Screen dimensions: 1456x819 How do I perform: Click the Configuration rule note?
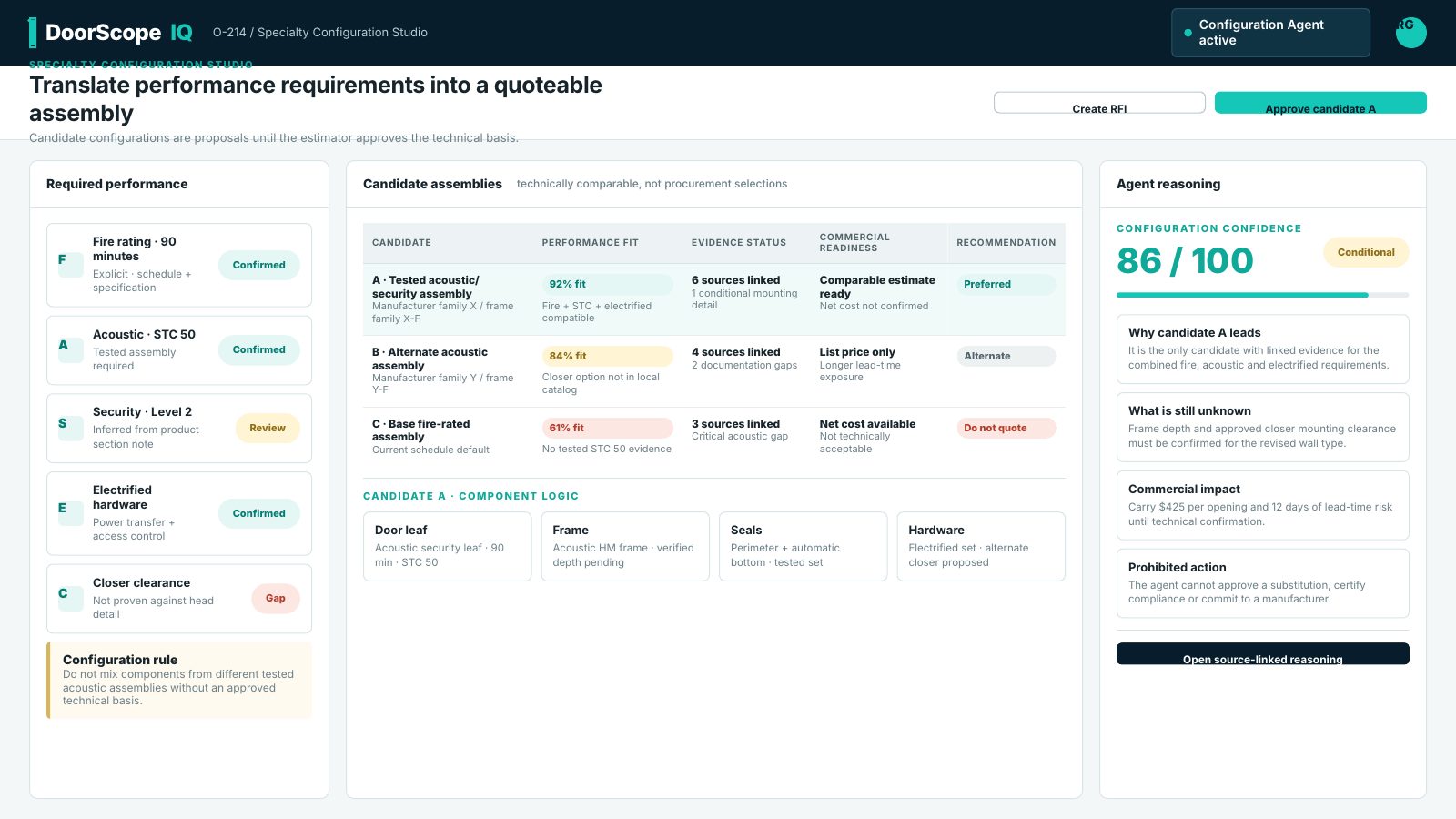coord(179,681)
